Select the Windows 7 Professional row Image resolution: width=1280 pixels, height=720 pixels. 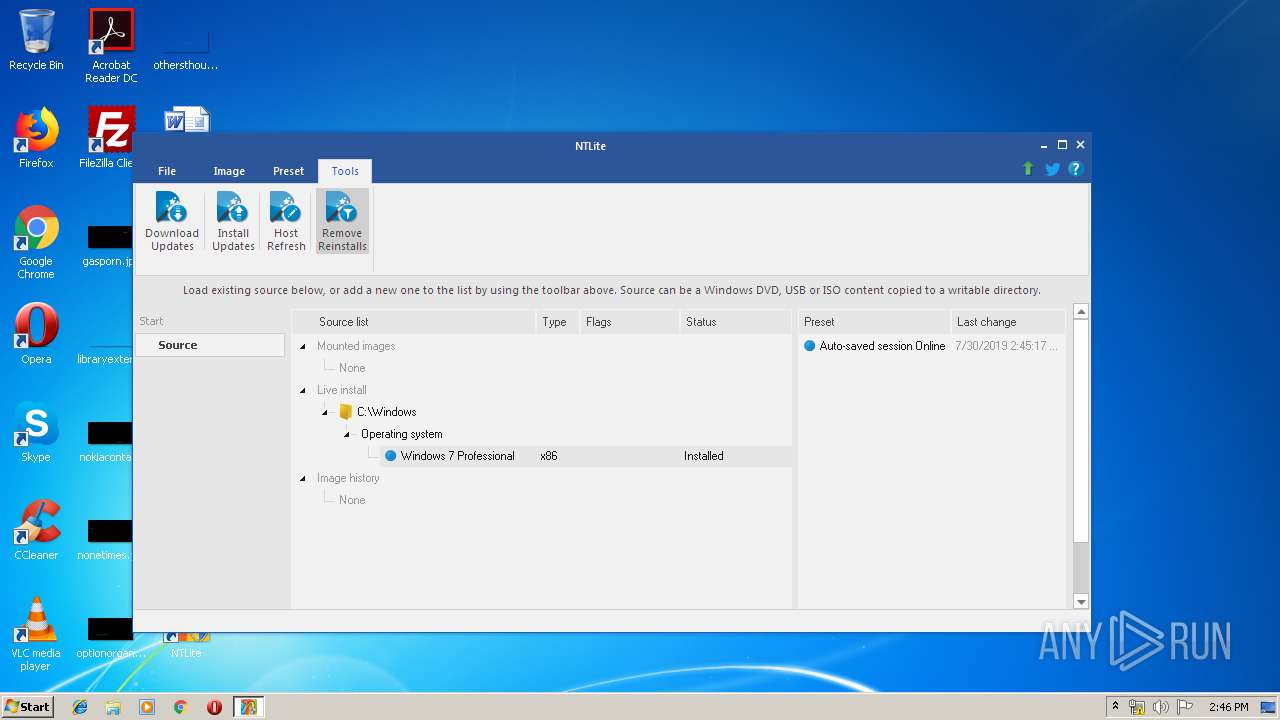(x=585, y=456)
